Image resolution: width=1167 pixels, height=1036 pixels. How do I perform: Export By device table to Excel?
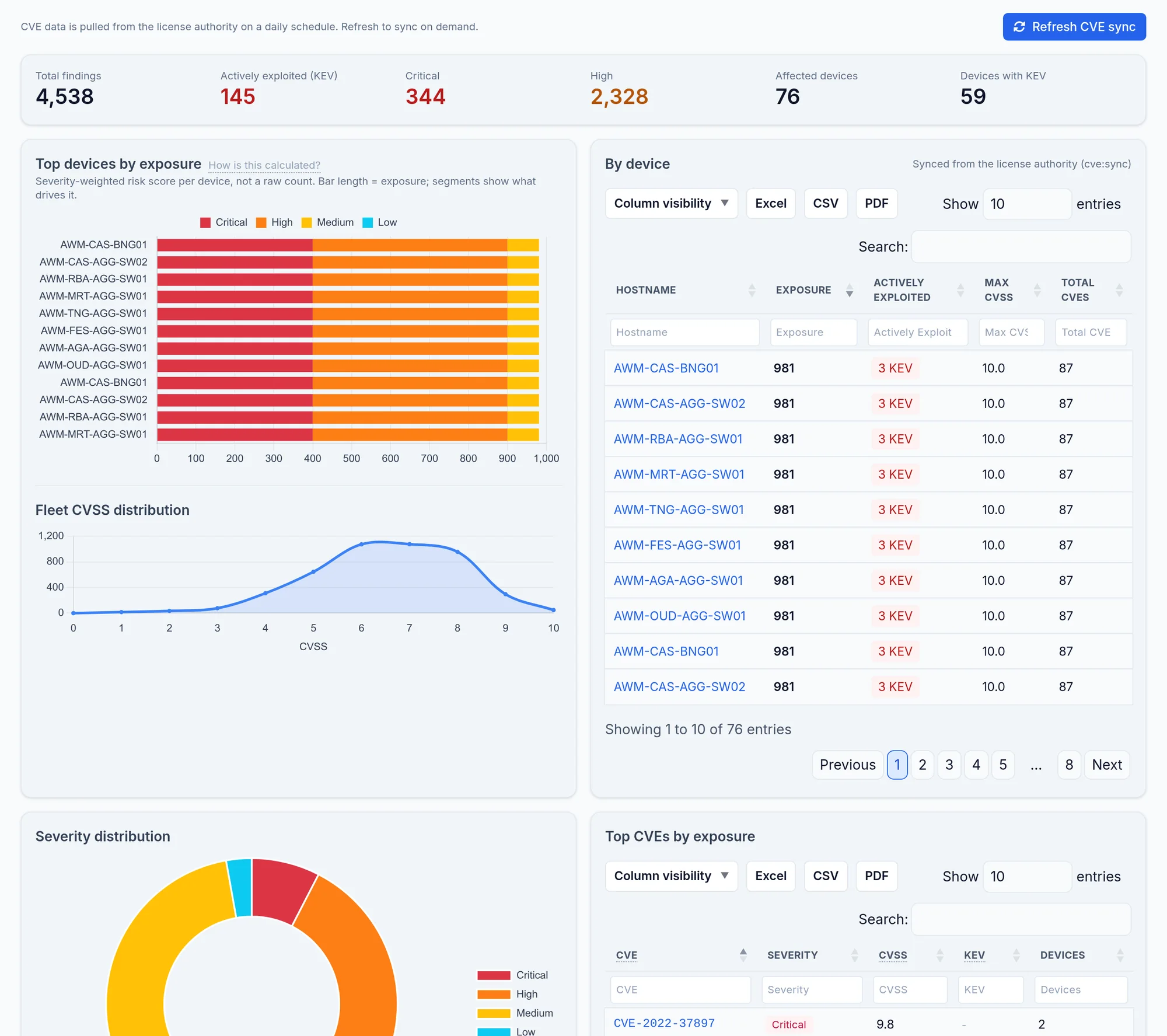click(x=771, y=204)
